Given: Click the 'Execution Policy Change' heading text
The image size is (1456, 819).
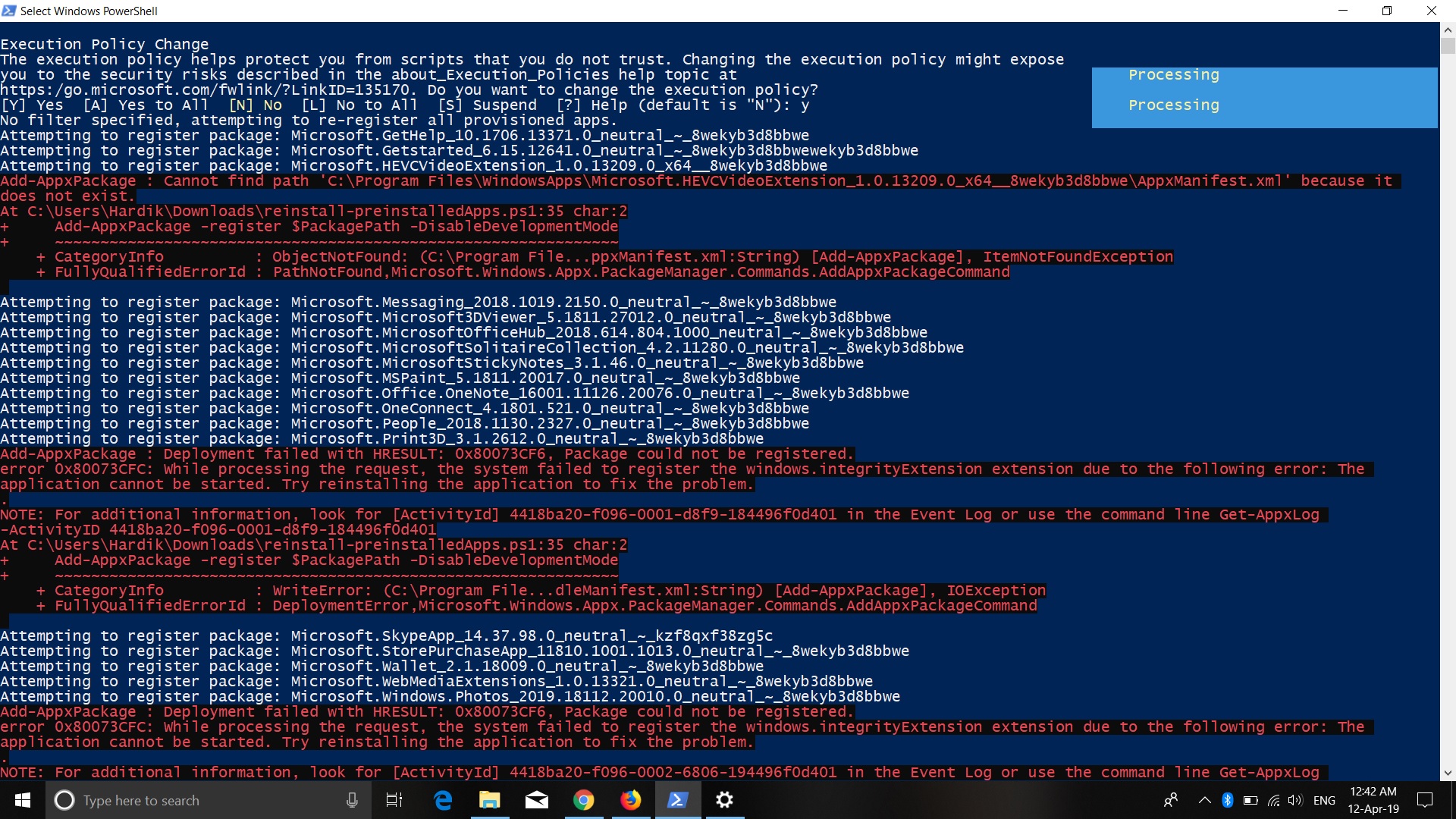Looking at the screenshot, I should [105, 44].
